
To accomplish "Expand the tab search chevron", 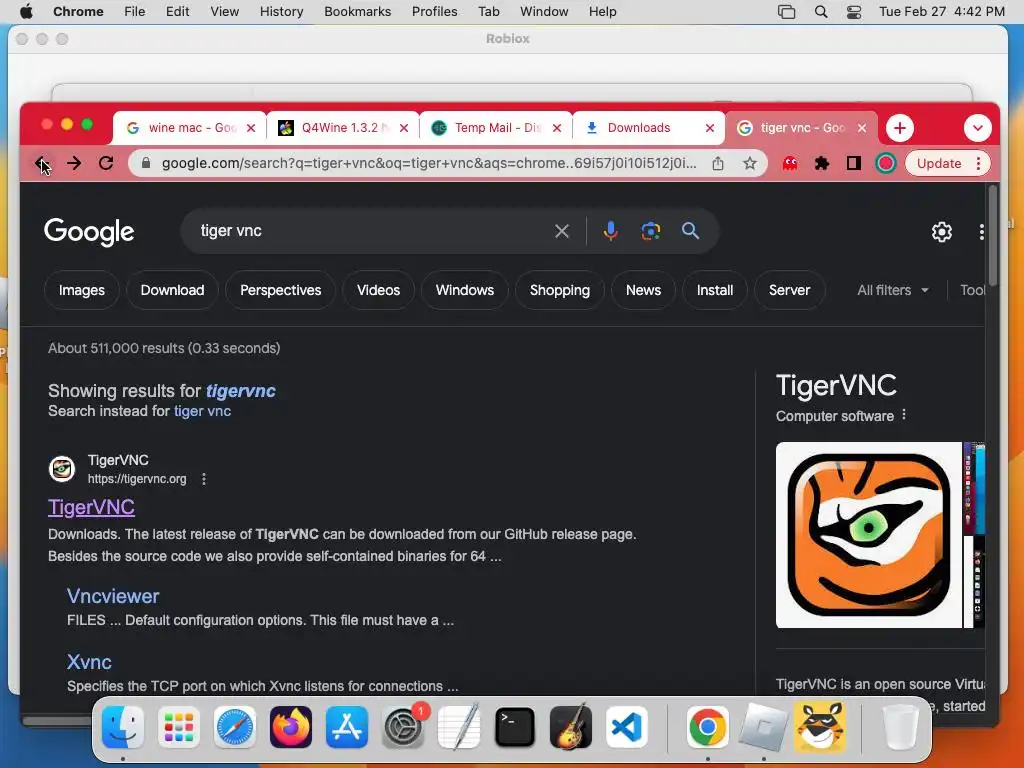I will click(x=978, y=128).
